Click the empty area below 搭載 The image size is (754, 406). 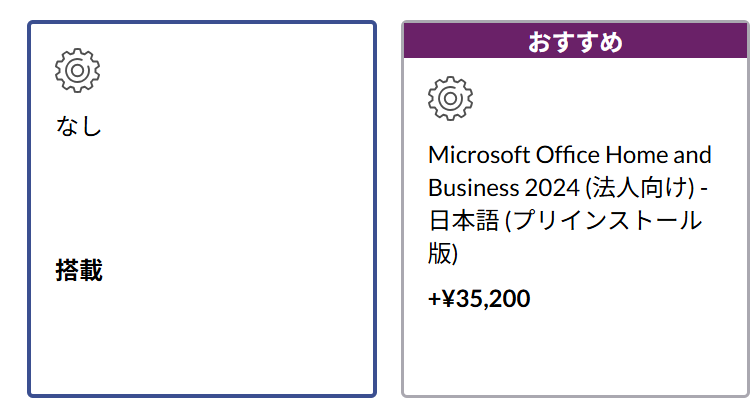(200, 340)
